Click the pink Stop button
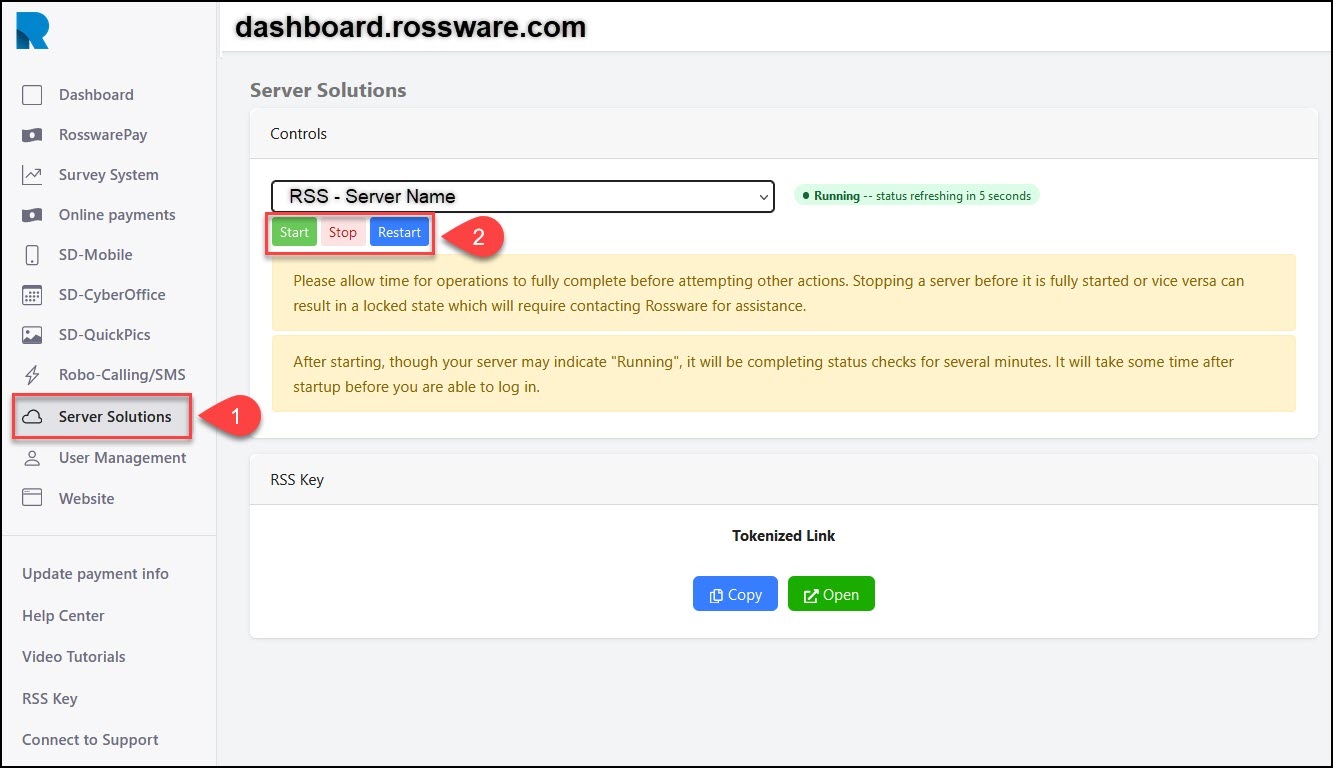The image size is (1333, 768). pos(343,232)
